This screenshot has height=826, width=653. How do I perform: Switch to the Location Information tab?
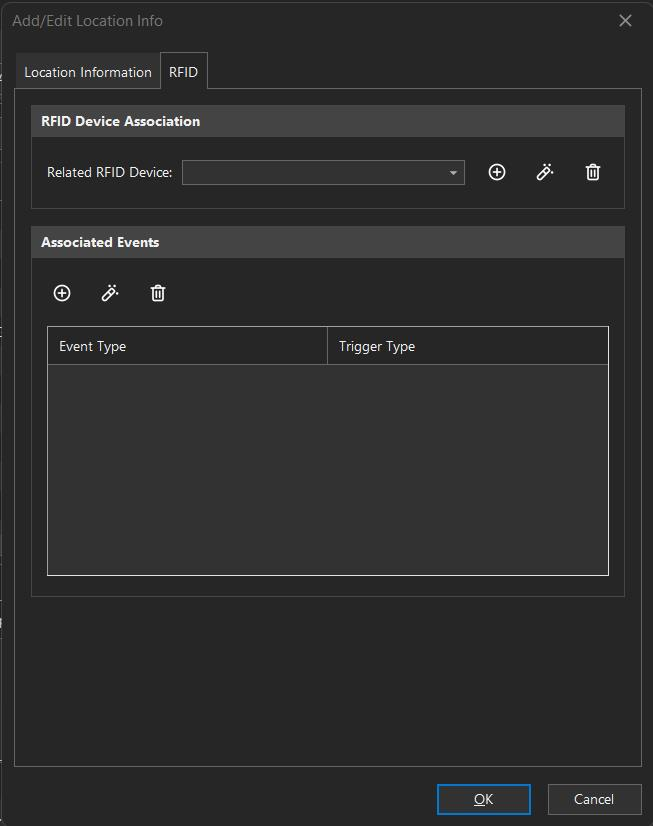(88, 72)
